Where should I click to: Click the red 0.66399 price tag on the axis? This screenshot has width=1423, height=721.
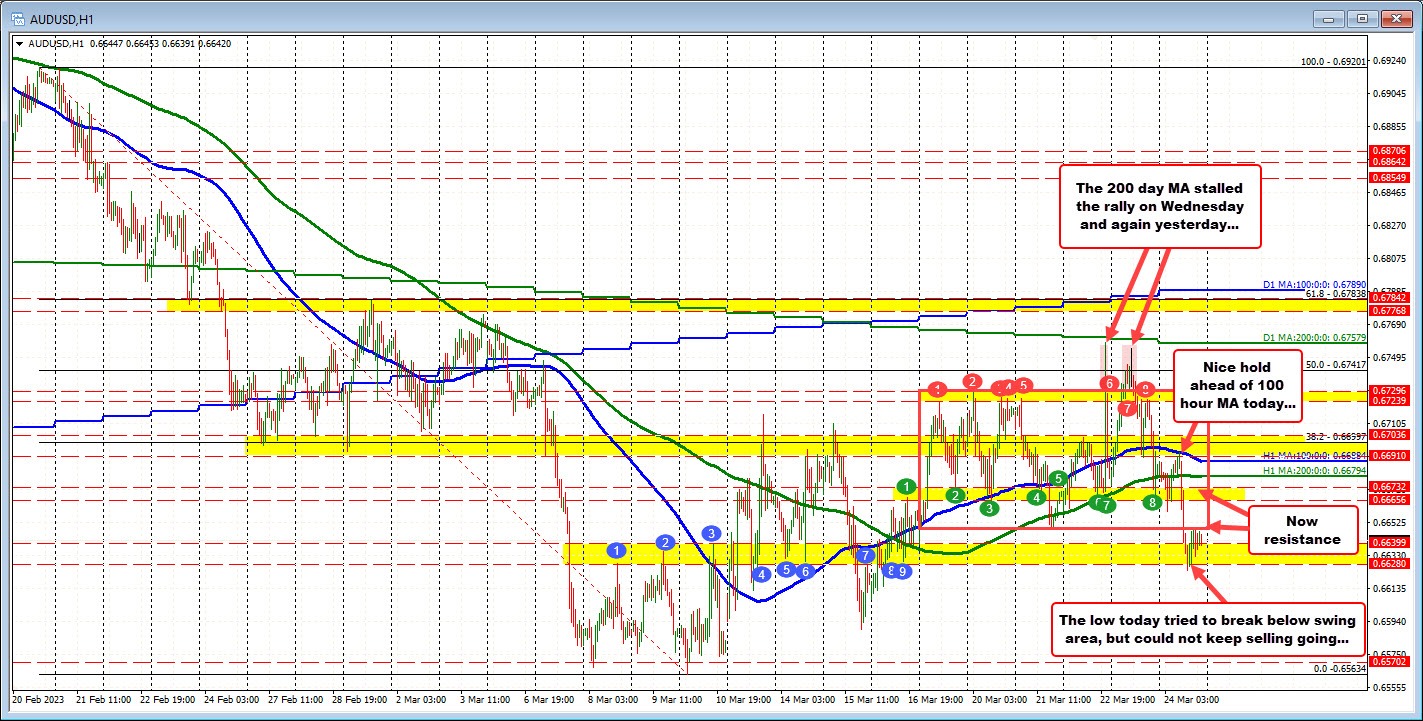coord(1392,541)
